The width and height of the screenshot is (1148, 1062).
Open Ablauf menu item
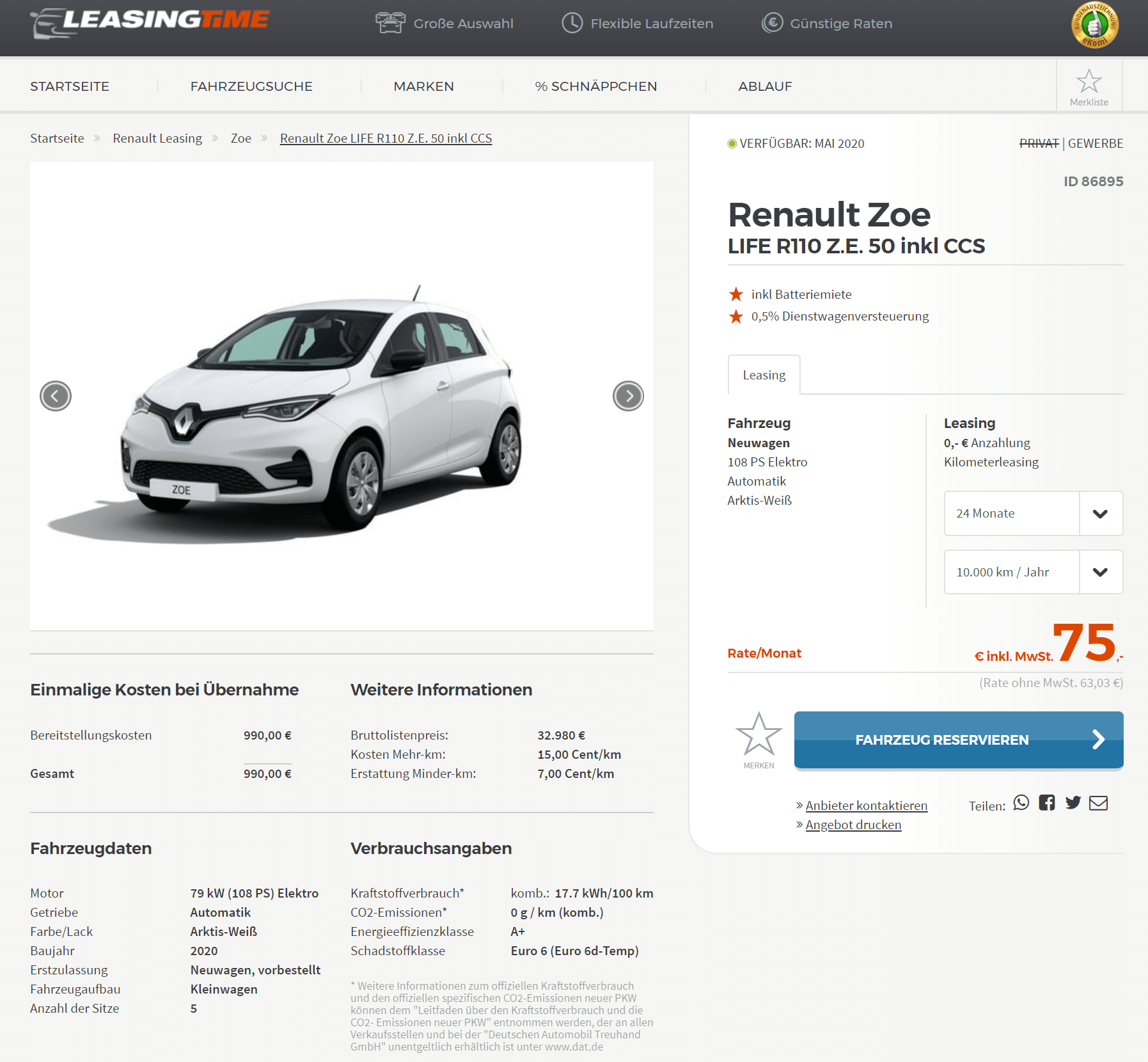[x=765, y=86]
